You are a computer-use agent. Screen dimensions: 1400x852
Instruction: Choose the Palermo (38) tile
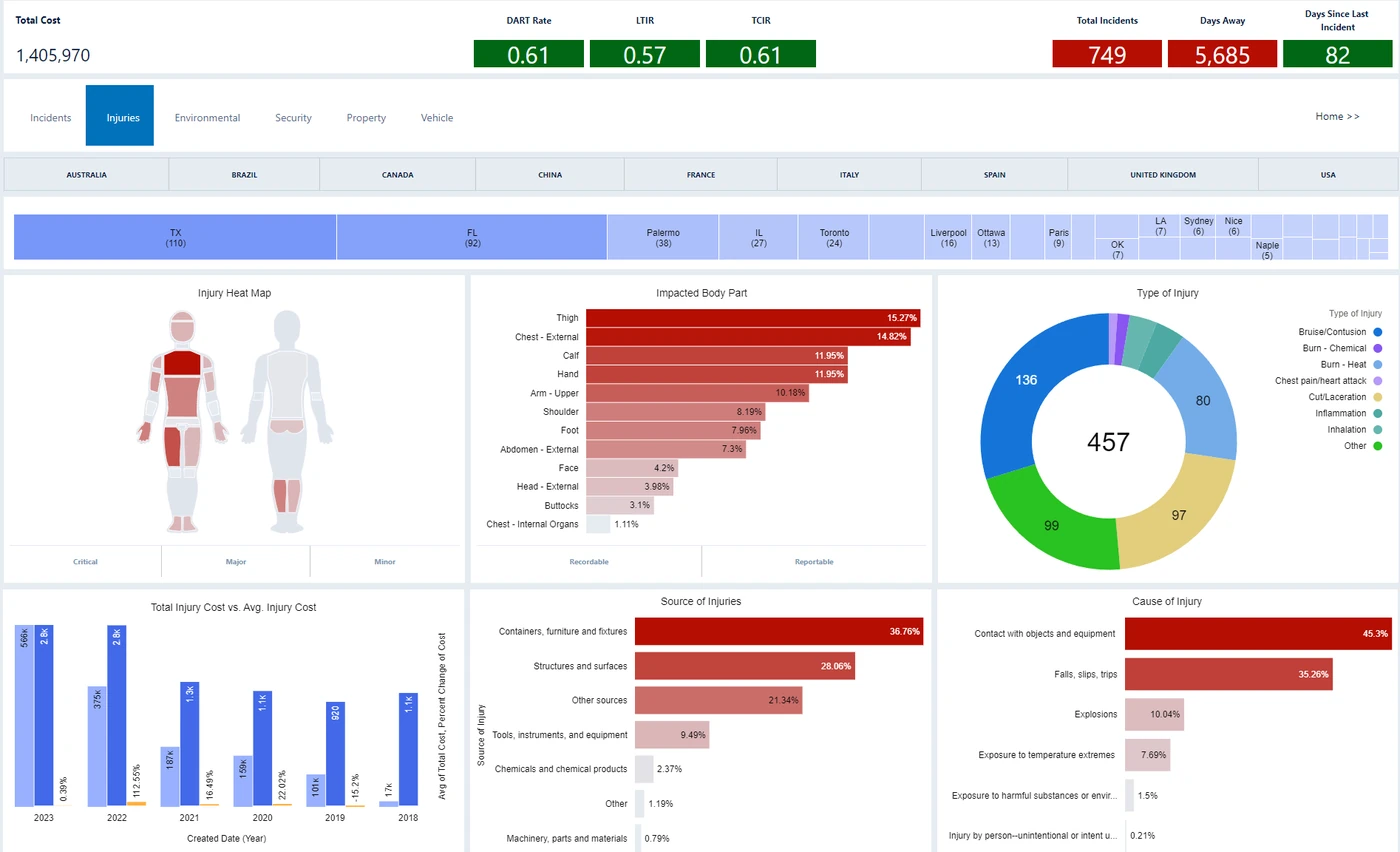pos(663,237)
